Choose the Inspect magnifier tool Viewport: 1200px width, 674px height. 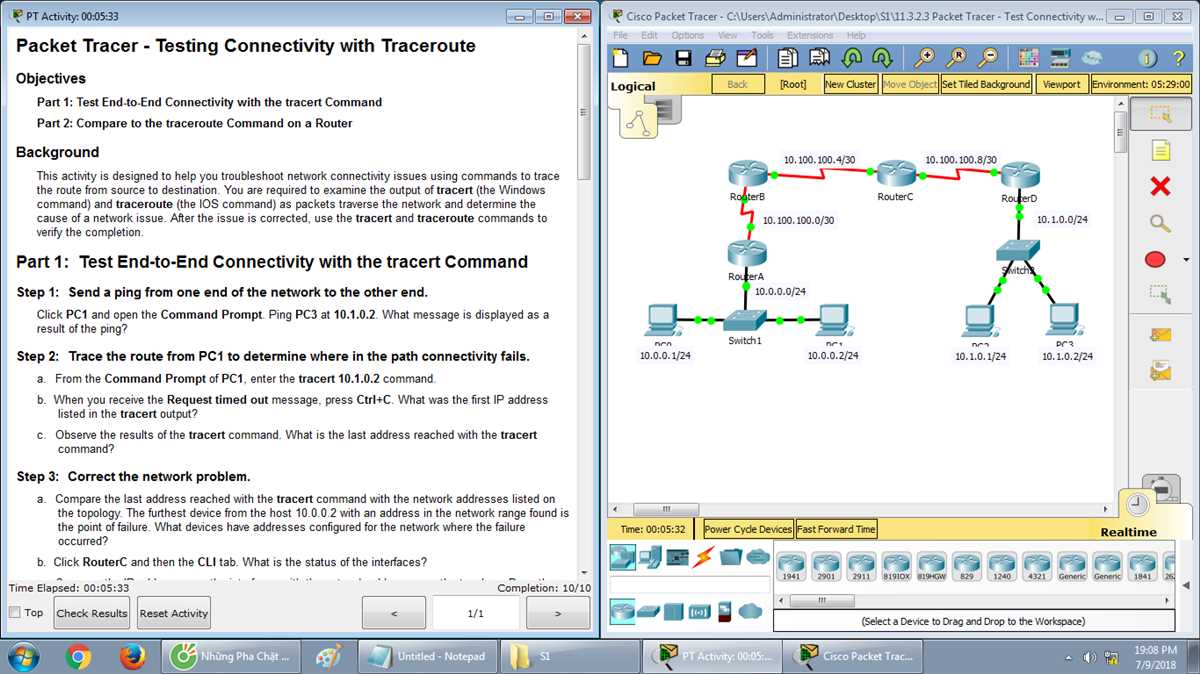1160,223
